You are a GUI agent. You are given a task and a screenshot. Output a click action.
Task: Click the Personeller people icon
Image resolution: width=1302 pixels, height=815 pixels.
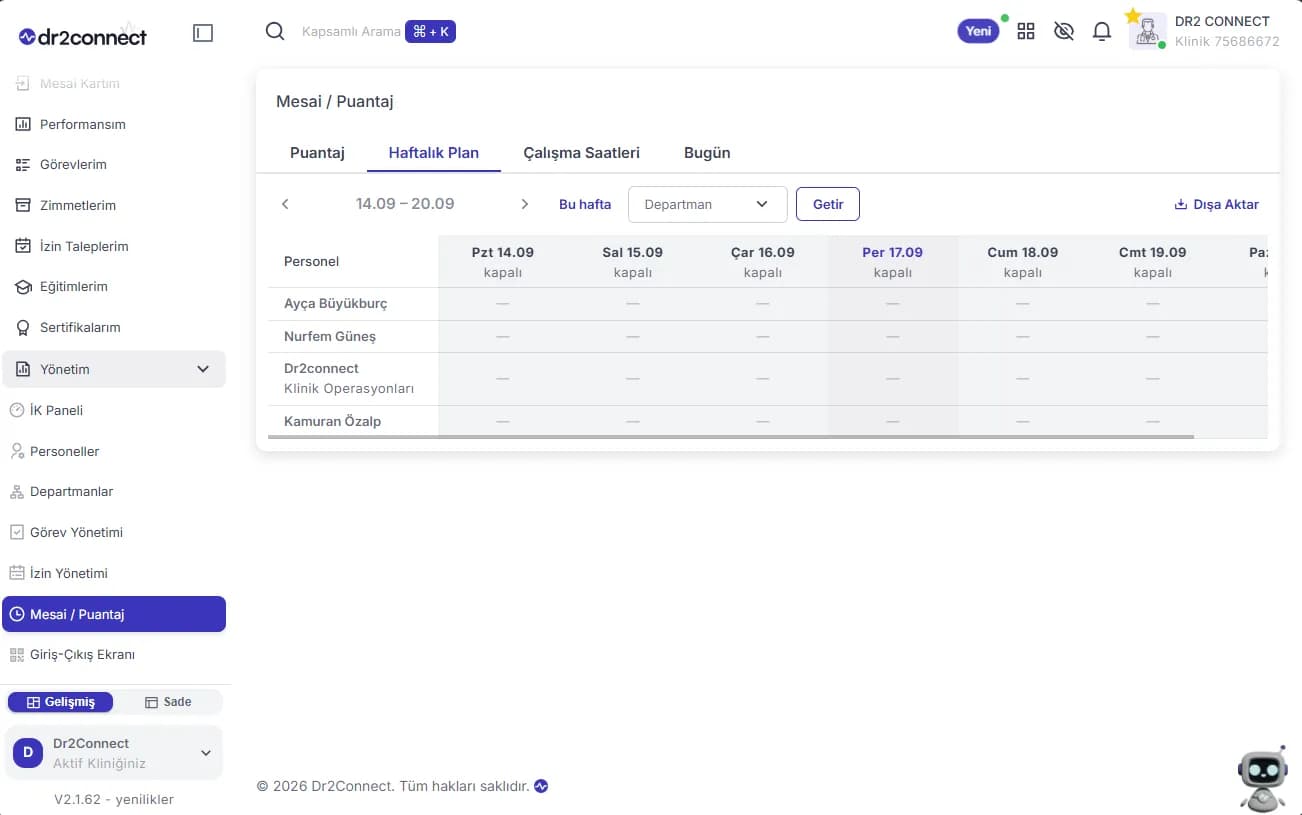17,451
